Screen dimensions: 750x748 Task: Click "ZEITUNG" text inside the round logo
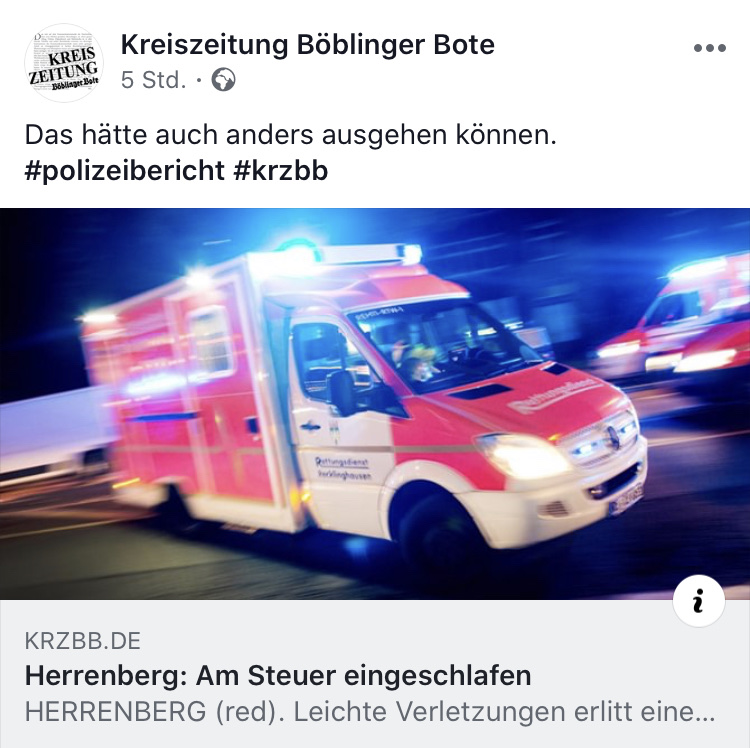coord(63,72)
